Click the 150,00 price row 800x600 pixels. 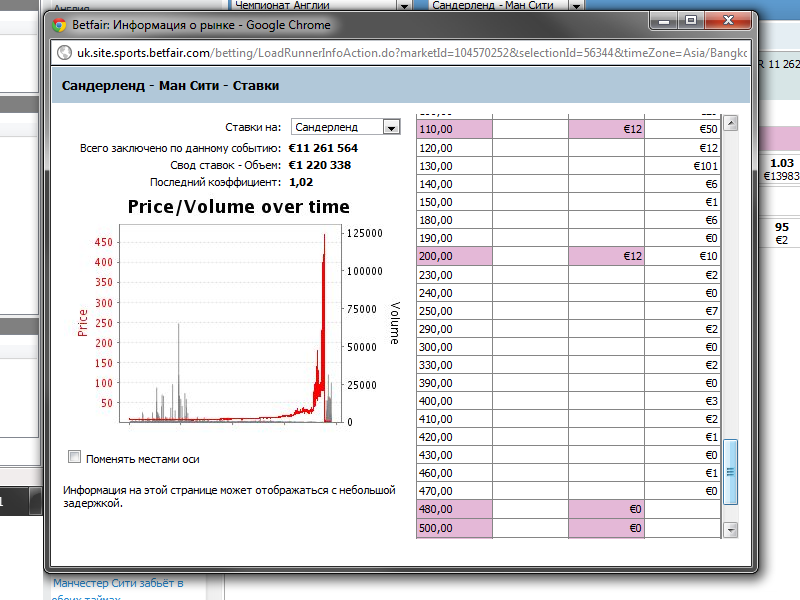(x=568, y=202)
